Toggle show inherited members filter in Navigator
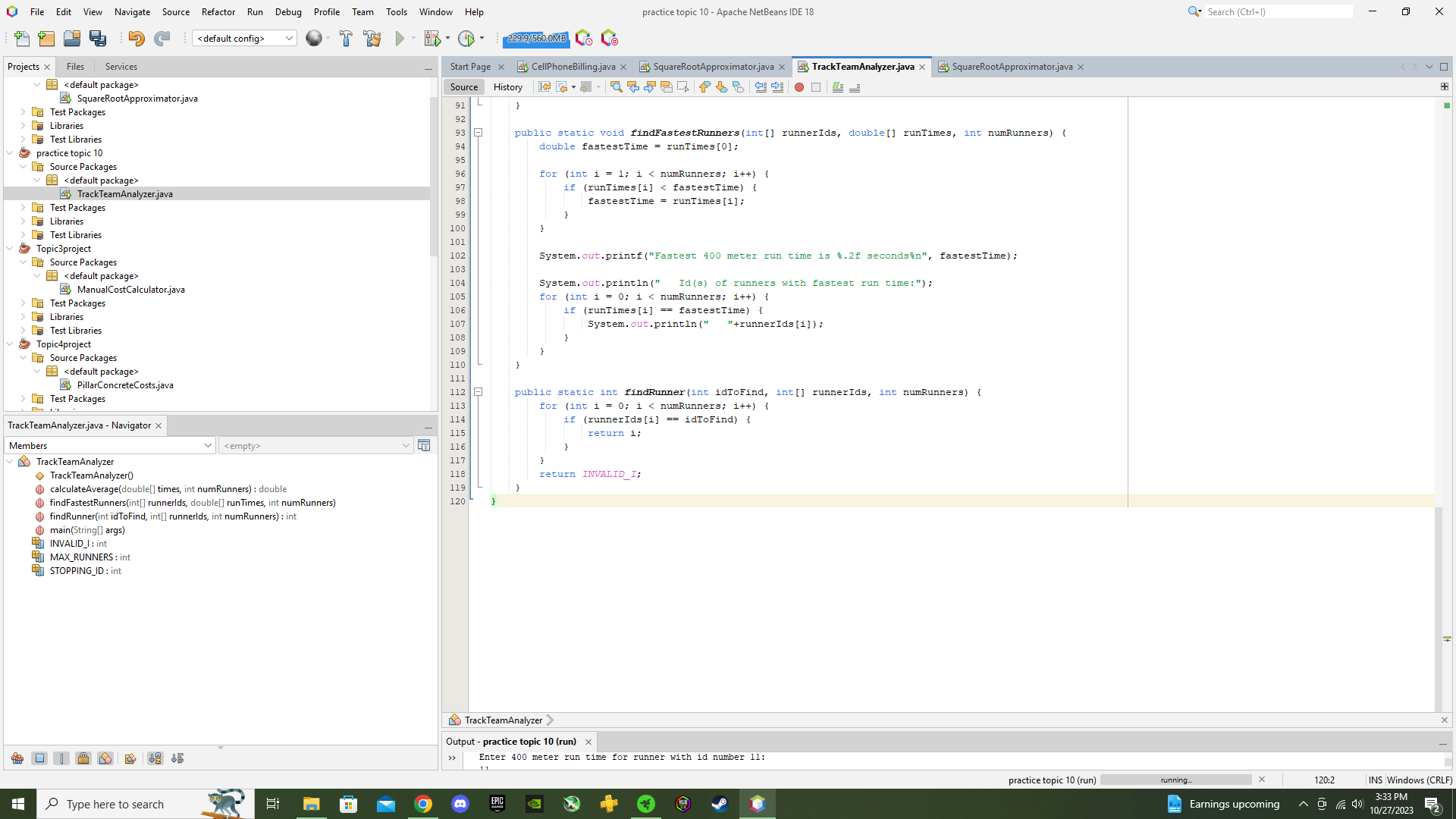The height and width of the screenshot is (819, 1456). coord(17,758)
